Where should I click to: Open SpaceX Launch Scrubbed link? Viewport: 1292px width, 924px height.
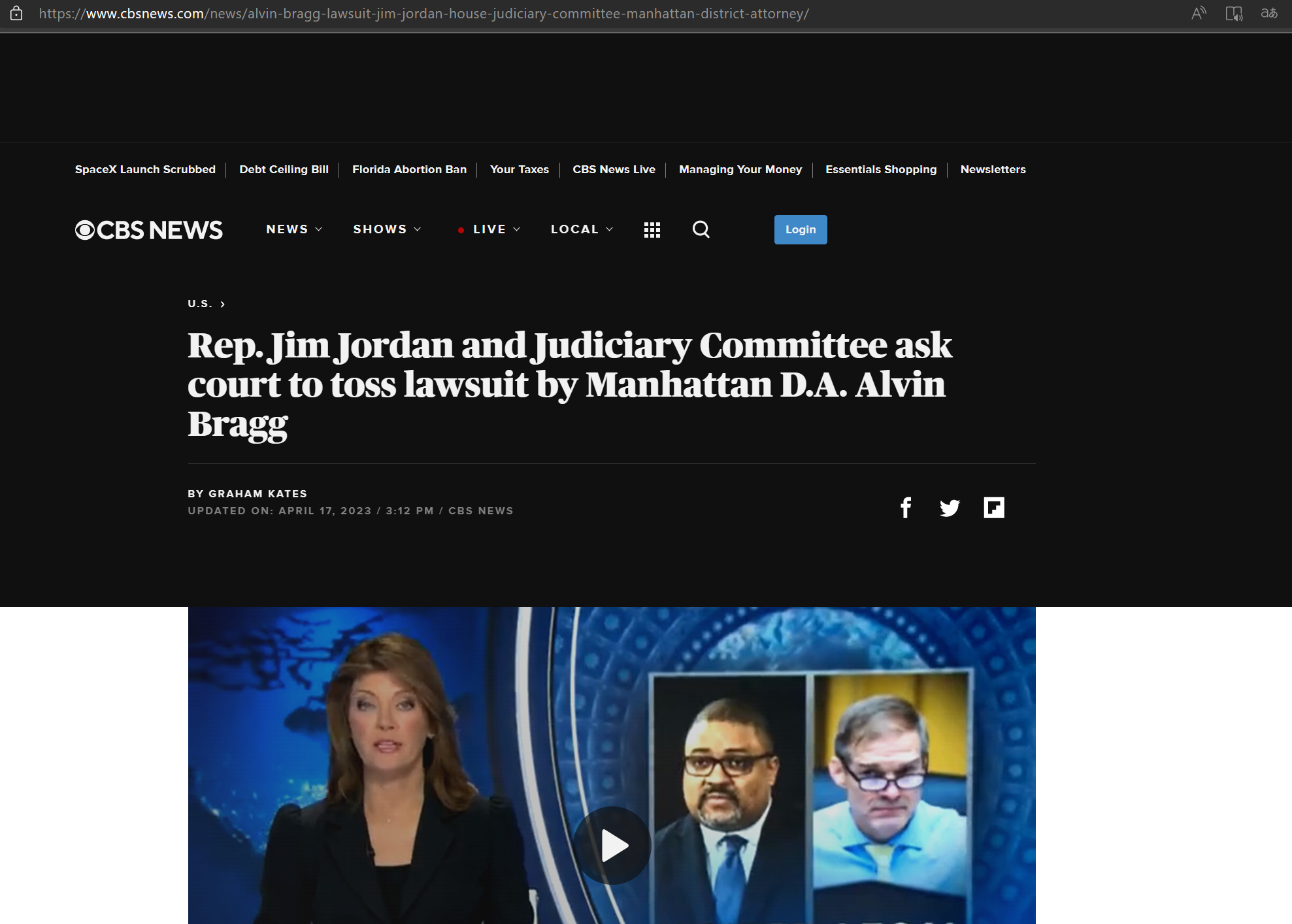tap(145, 169)
